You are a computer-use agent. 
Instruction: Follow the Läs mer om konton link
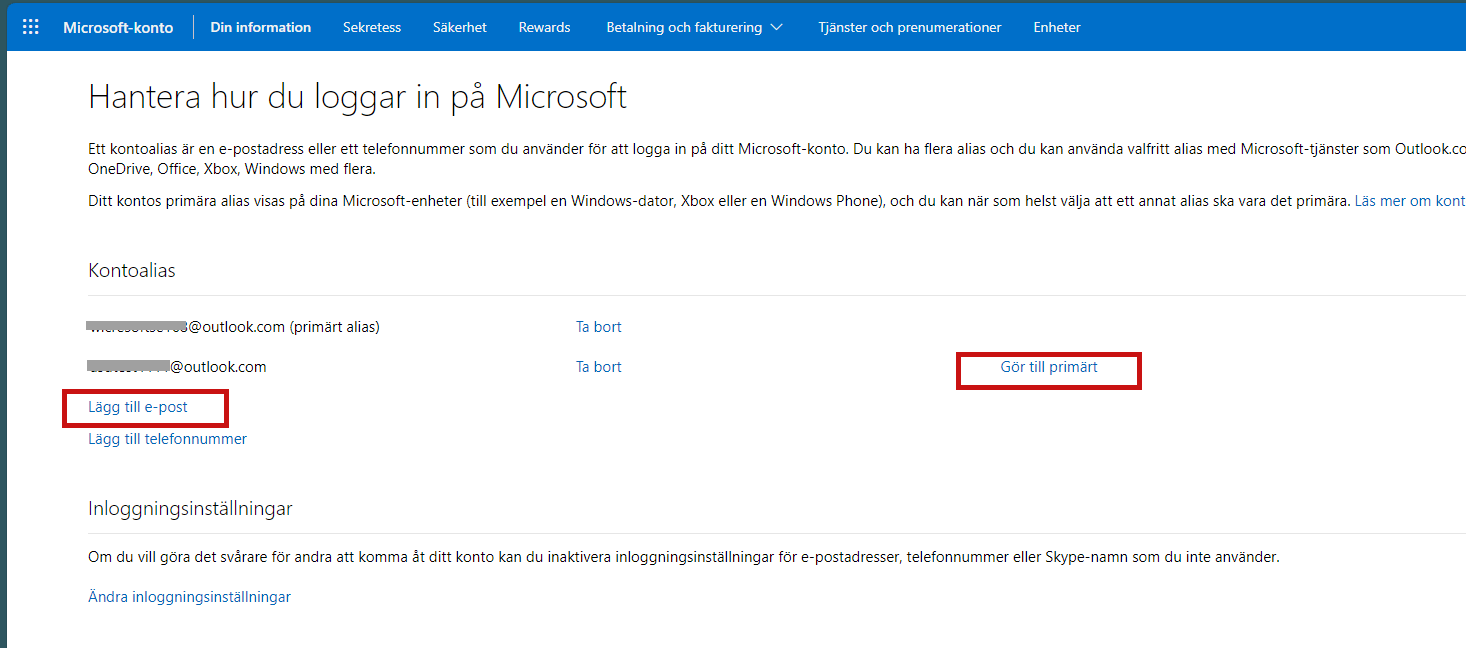[1410, 201]
